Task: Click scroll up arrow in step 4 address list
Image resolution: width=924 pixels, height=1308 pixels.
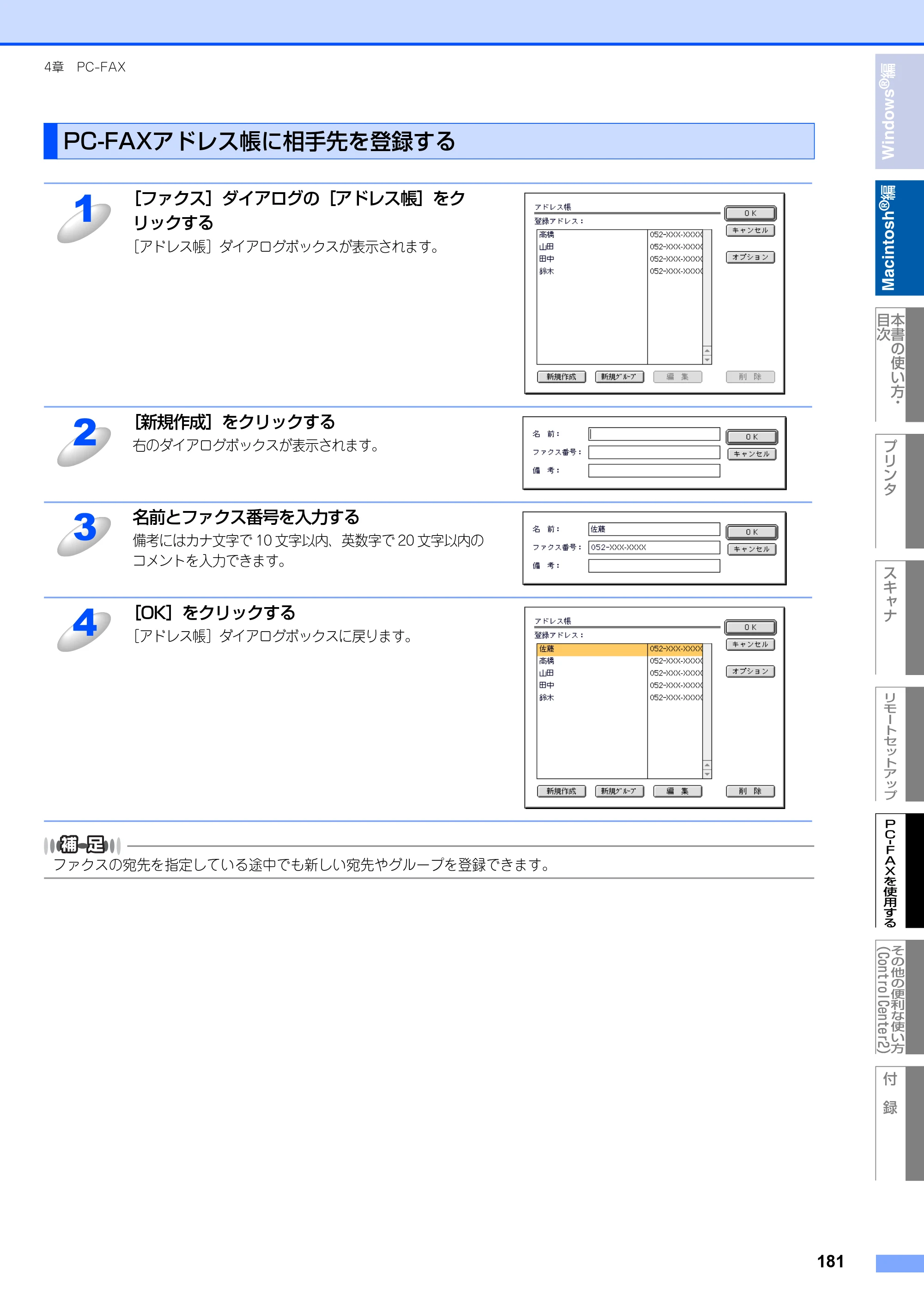Action: point(707,765)
